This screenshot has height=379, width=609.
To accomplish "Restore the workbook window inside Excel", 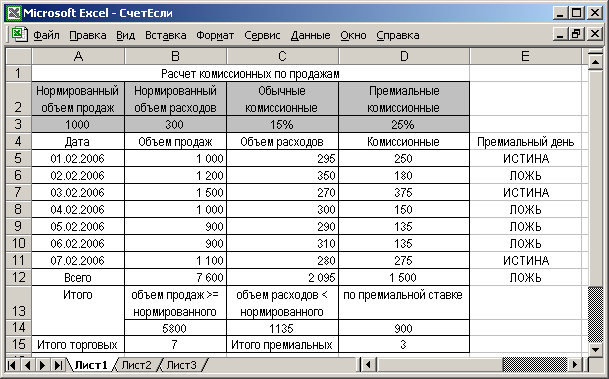I will 576,34.
